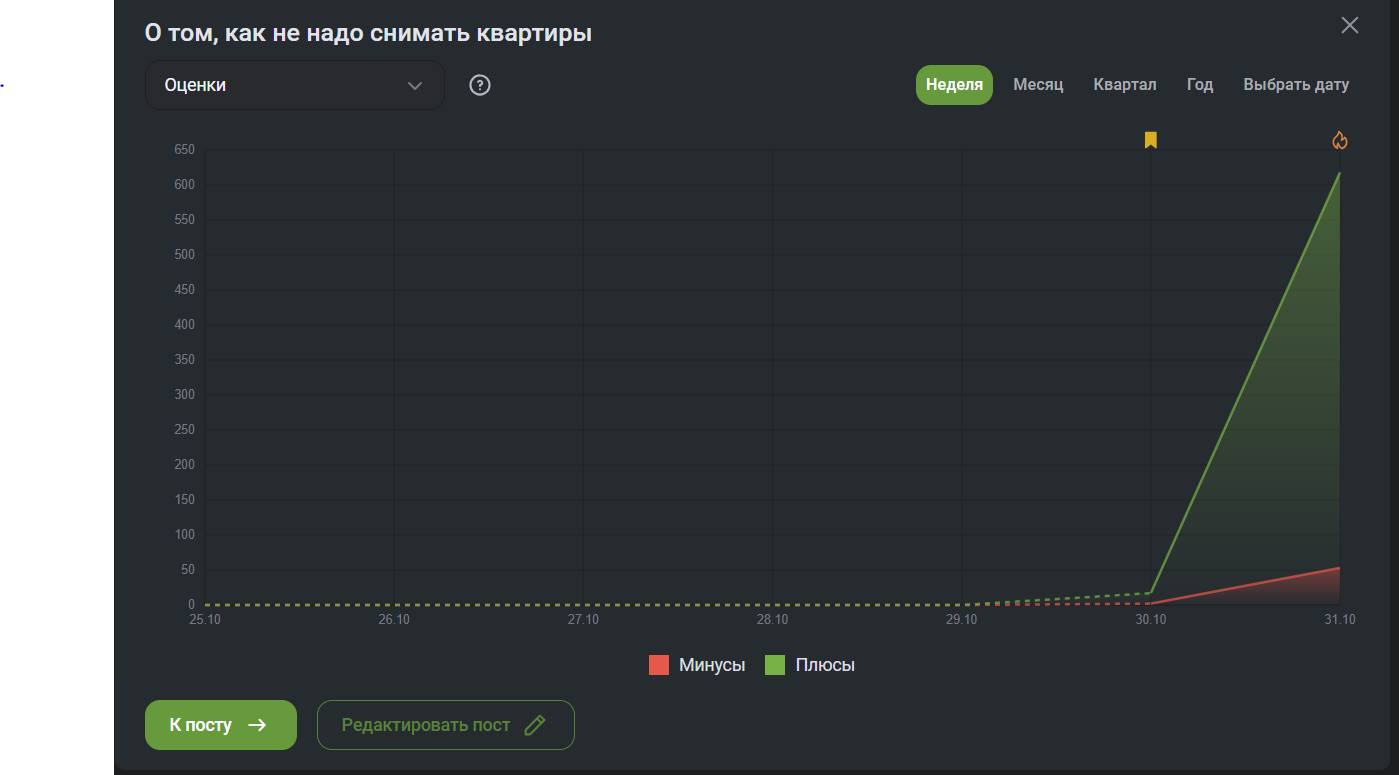Viewport: 1399px width, 775px height.
Task: Open the Оценки metric dropdown
Action: coord(294,85)
